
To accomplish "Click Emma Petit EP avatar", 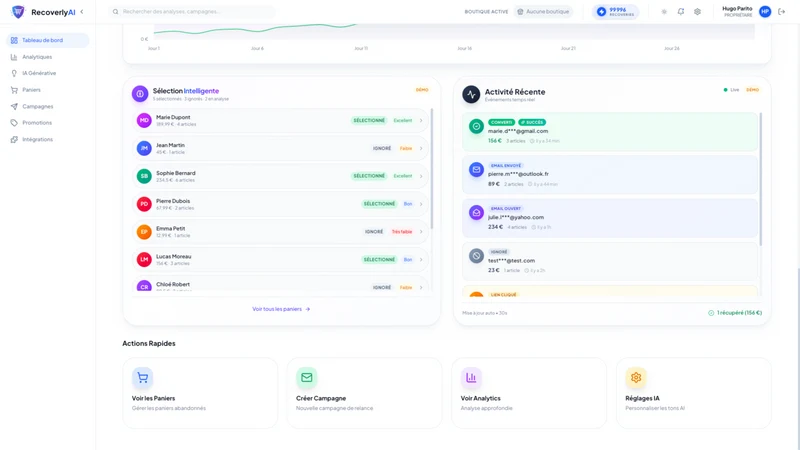I will (144, 232).
